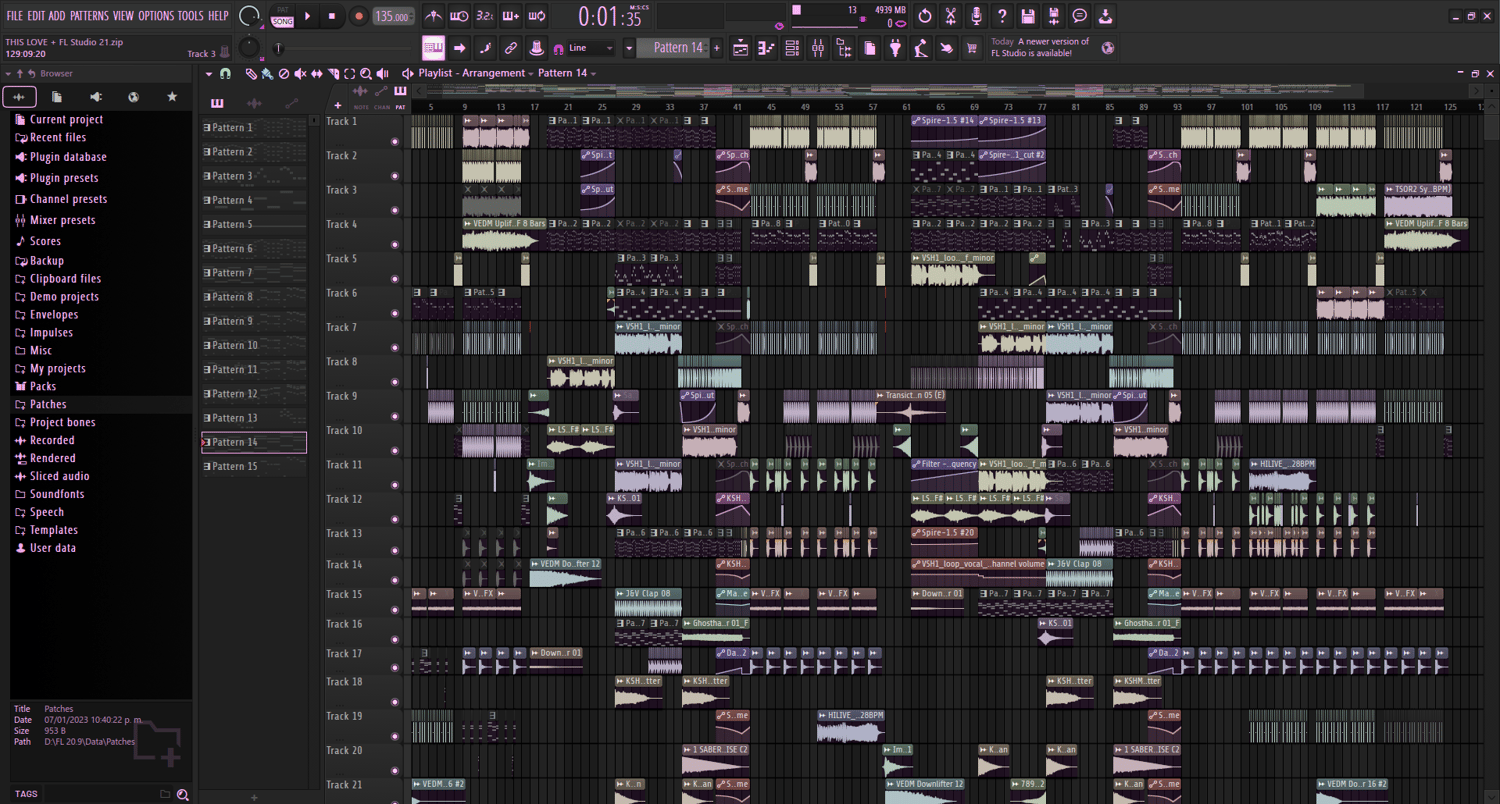The width and height of the screenshot is (1500, 804).
Task: Open the help question mark icon
Action: (x=1002, y=16)
